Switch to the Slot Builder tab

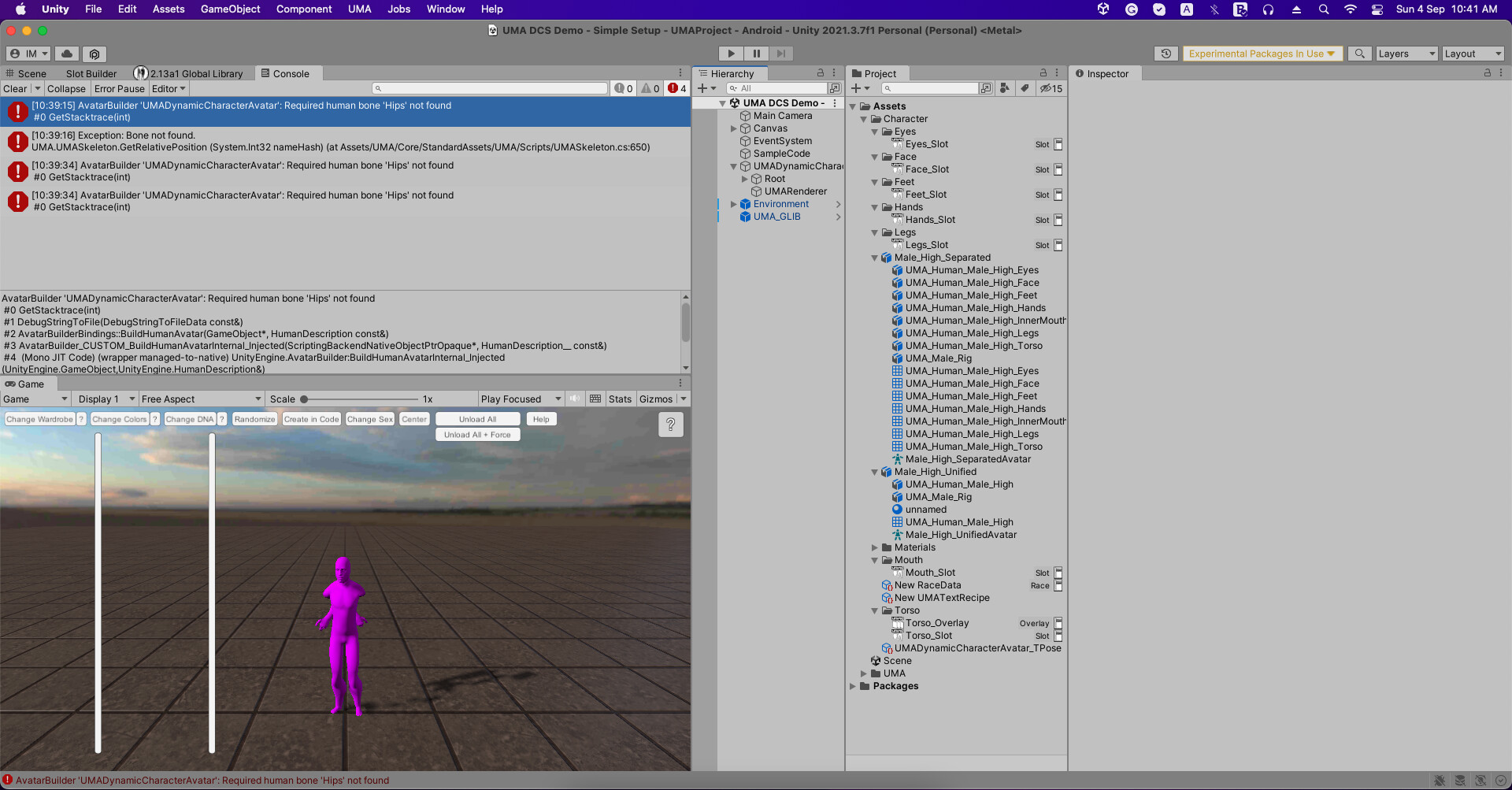click(91, 73)
